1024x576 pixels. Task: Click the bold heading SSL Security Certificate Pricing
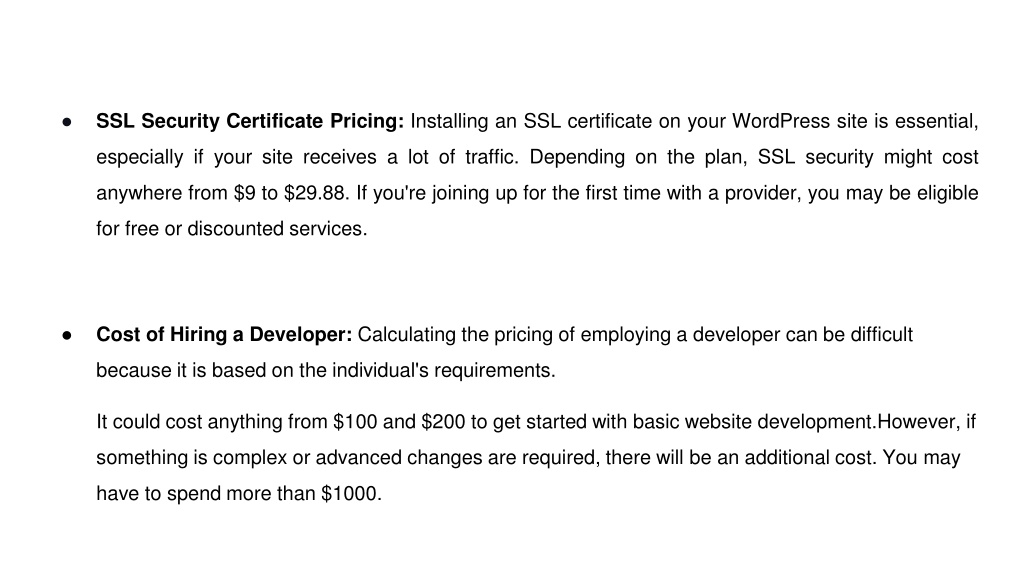point(250,121)
